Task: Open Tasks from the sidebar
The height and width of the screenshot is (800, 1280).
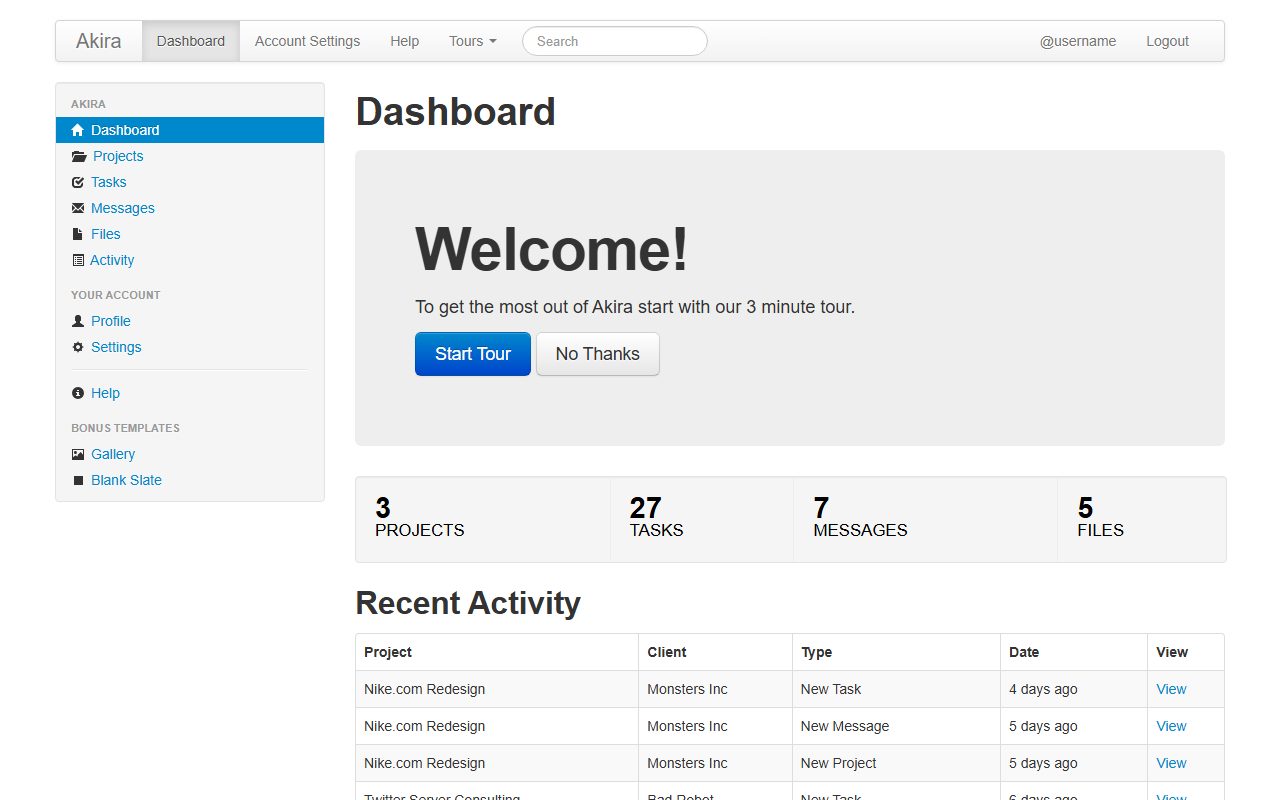Action: [109, 182]
